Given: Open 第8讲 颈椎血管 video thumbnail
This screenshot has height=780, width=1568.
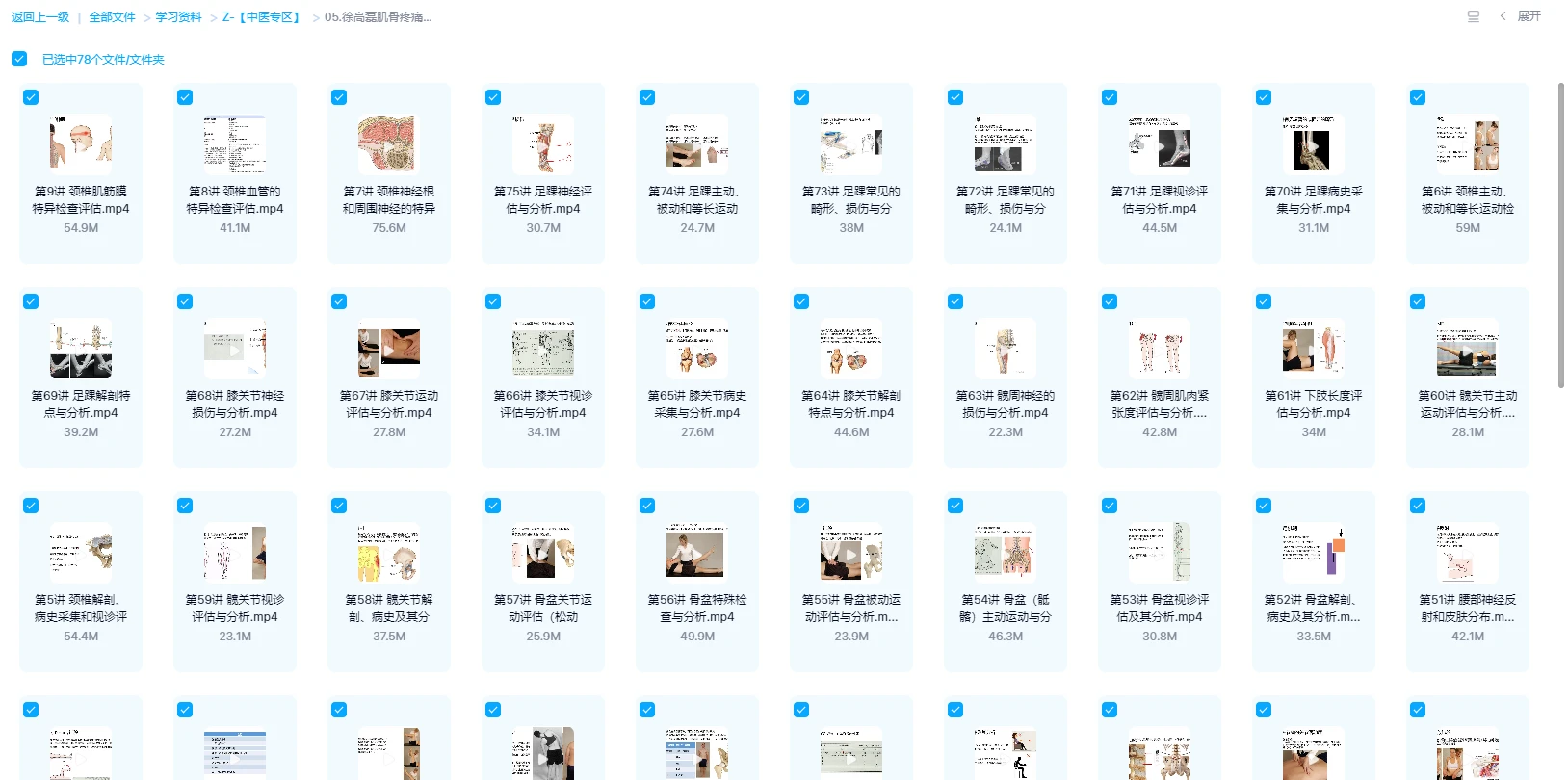Looking at the screenshot, I should (x=235, y=143).
